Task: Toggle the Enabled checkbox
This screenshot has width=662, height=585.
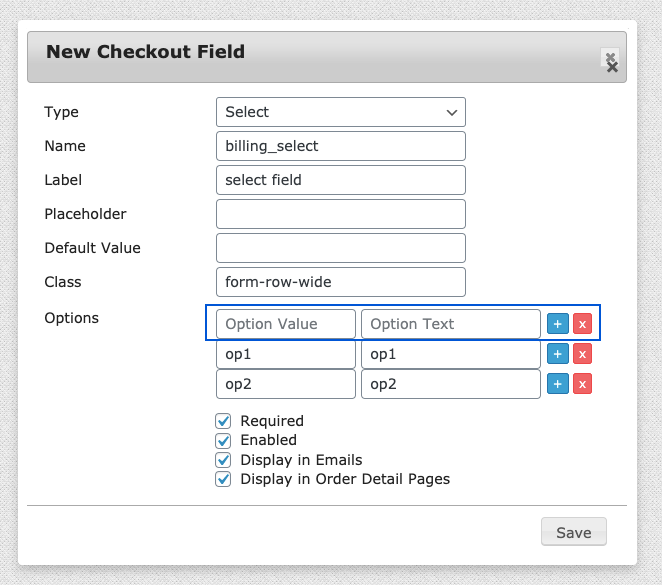Action: pos(223,440)
